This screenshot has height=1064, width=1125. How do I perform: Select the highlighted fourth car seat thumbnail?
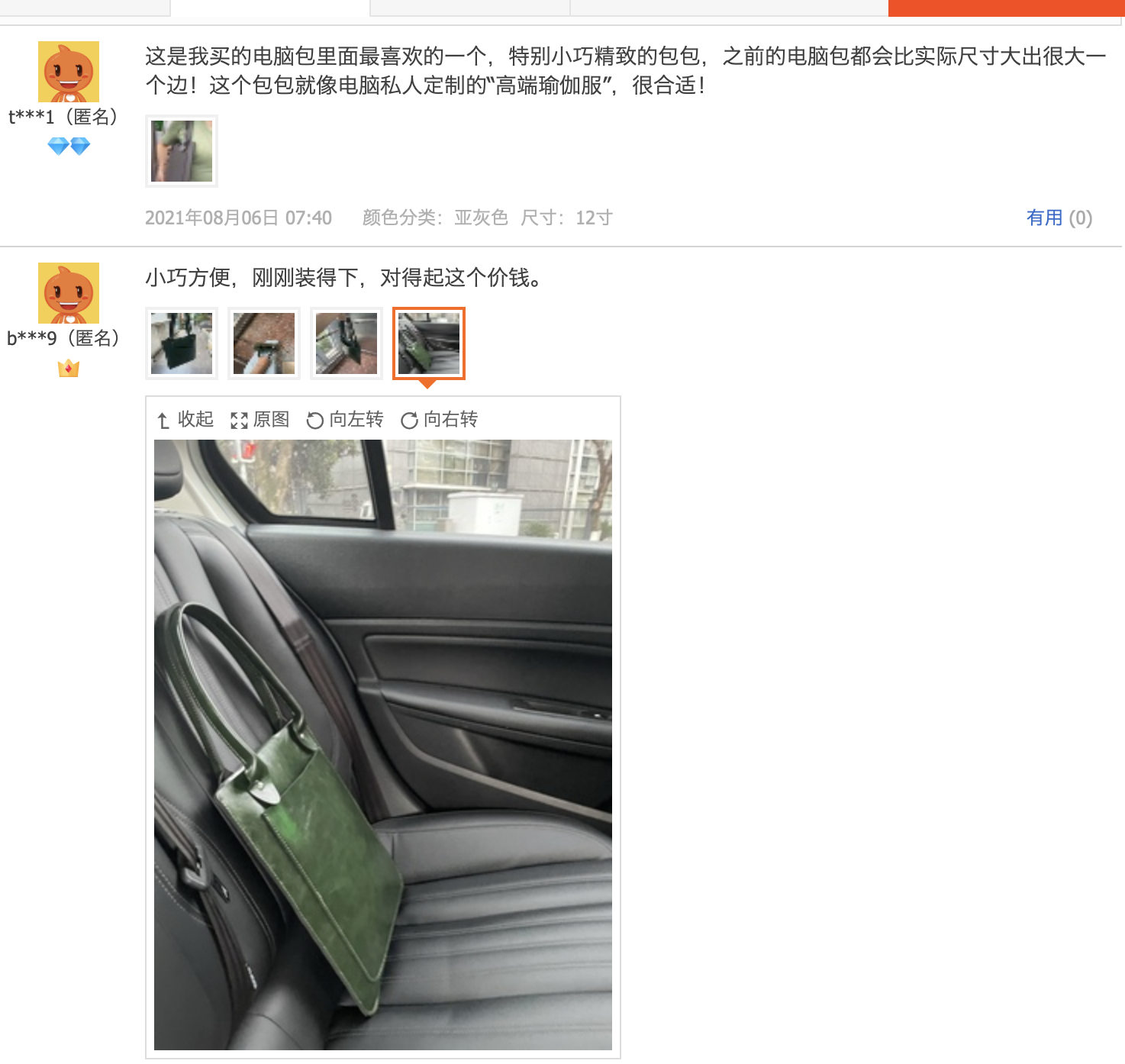pos(429,343)
